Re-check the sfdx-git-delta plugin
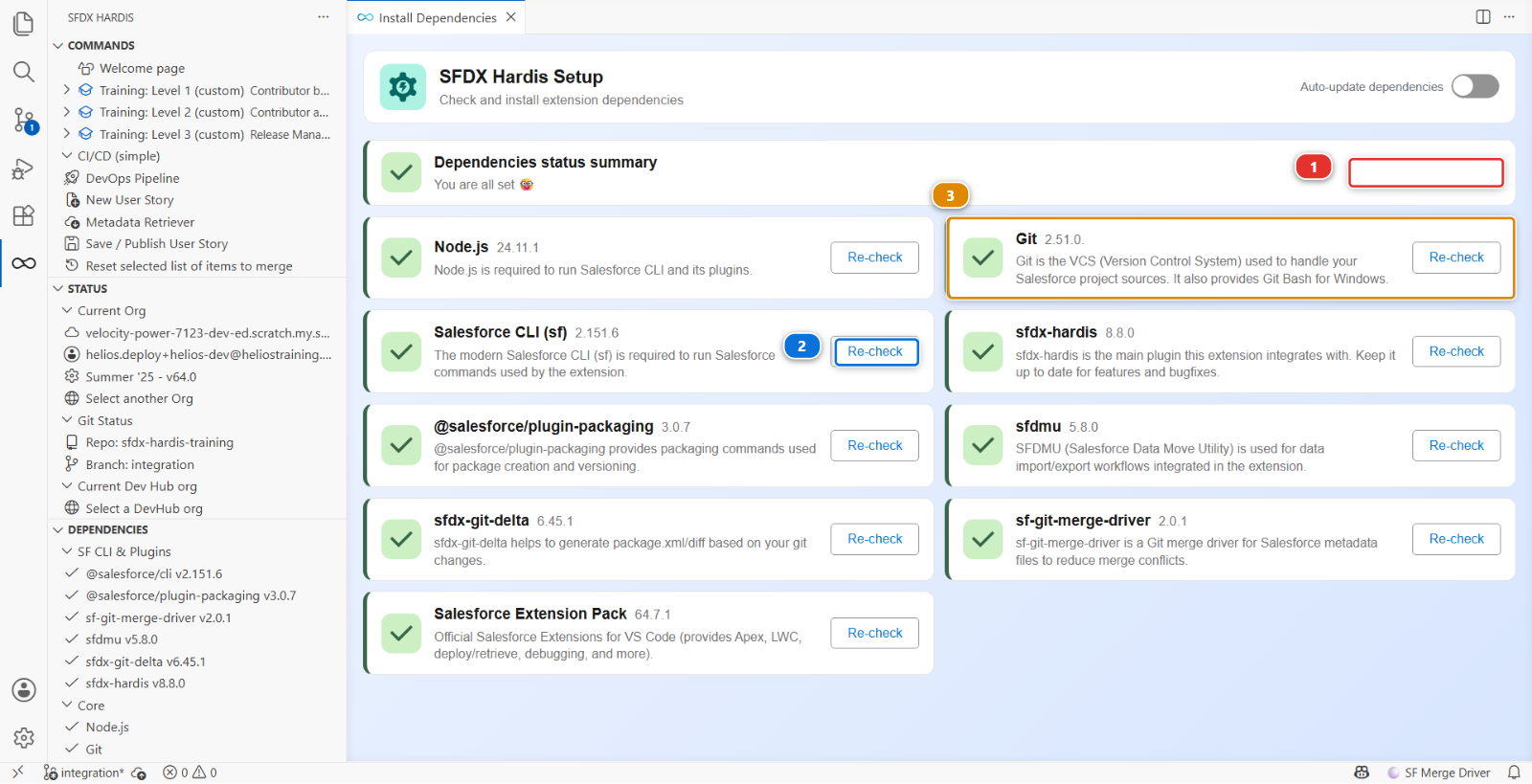 point(874,539)
